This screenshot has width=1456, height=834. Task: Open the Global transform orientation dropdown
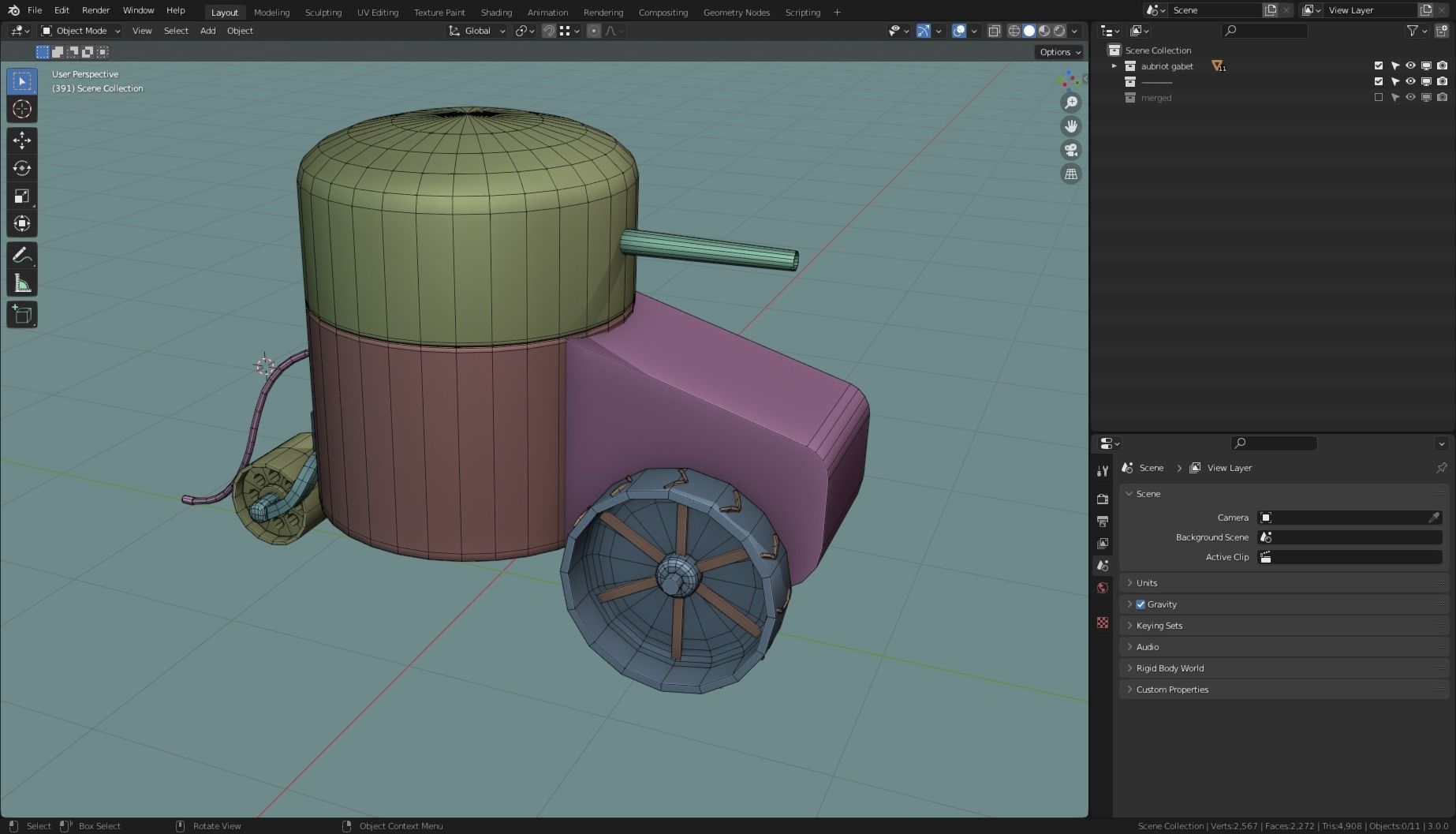point(477,31)
